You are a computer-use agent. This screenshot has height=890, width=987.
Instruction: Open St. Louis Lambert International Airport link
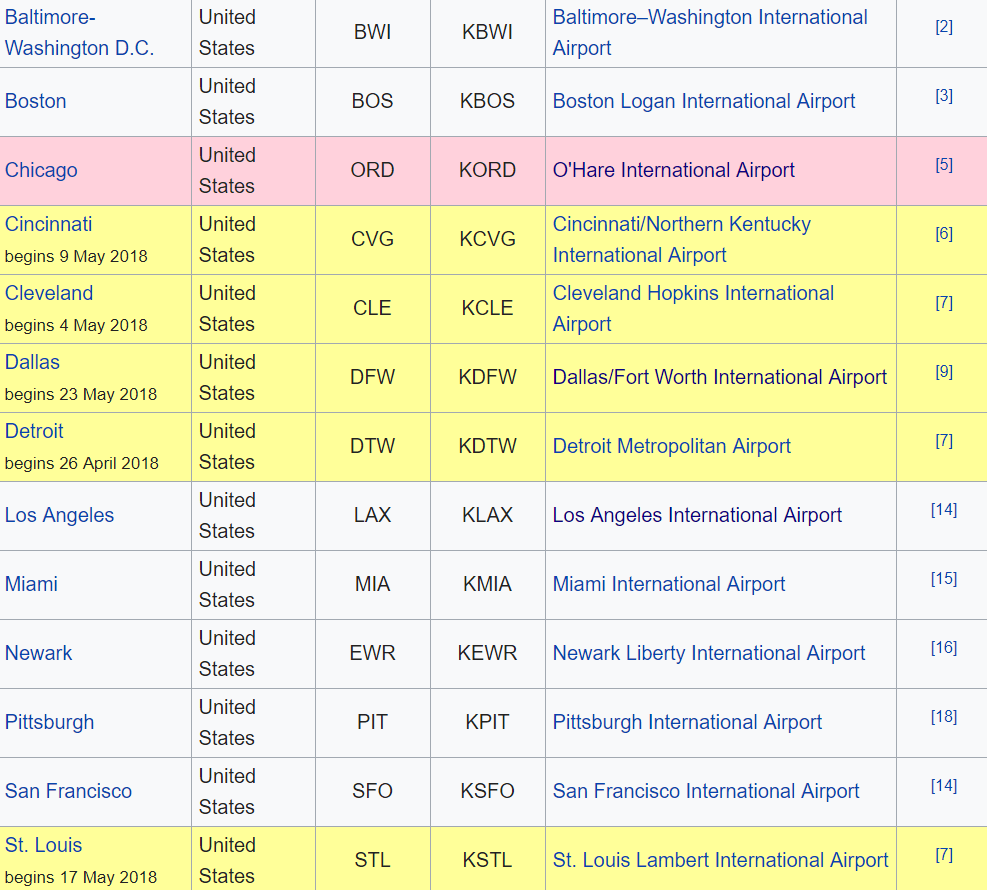click(720, 860)
